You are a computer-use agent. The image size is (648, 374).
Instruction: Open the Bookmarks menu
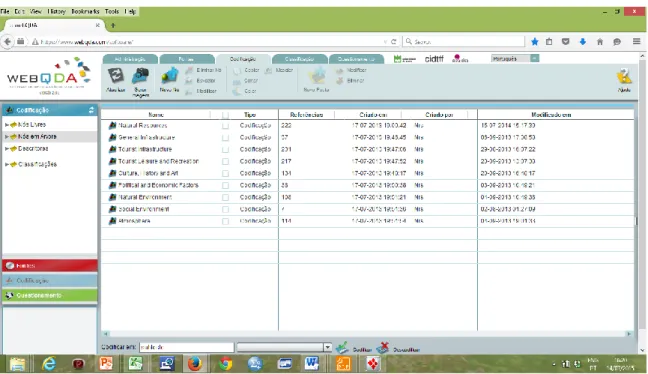click(x=85, y=12)
